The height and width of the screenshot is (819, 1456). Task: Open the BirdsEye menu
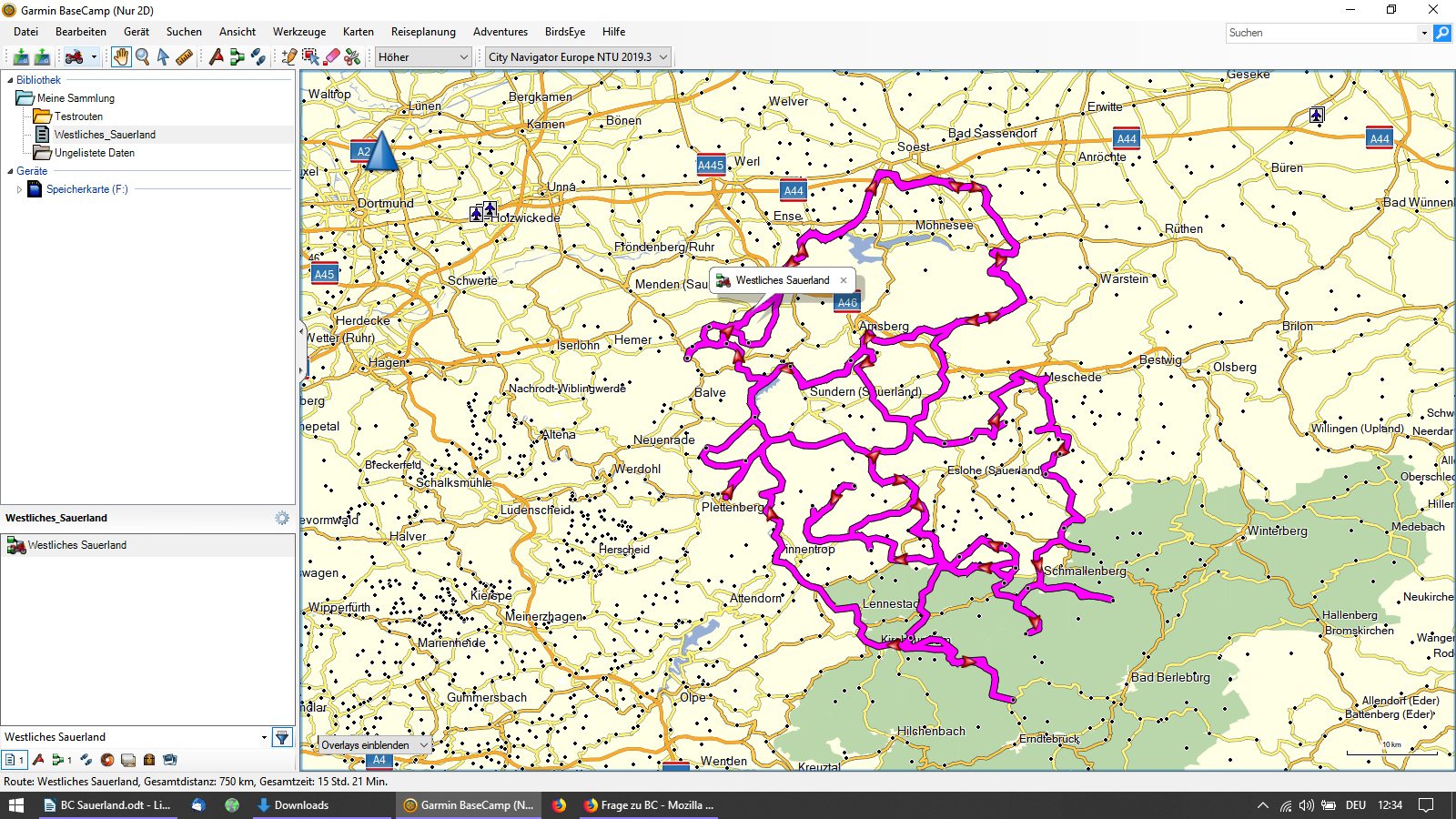point(565,32)
